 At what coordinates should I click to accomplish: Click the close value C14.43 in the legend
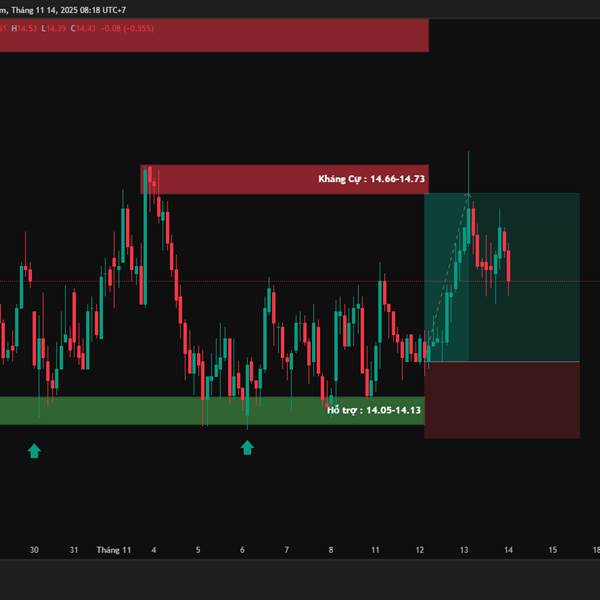(83, 28)
